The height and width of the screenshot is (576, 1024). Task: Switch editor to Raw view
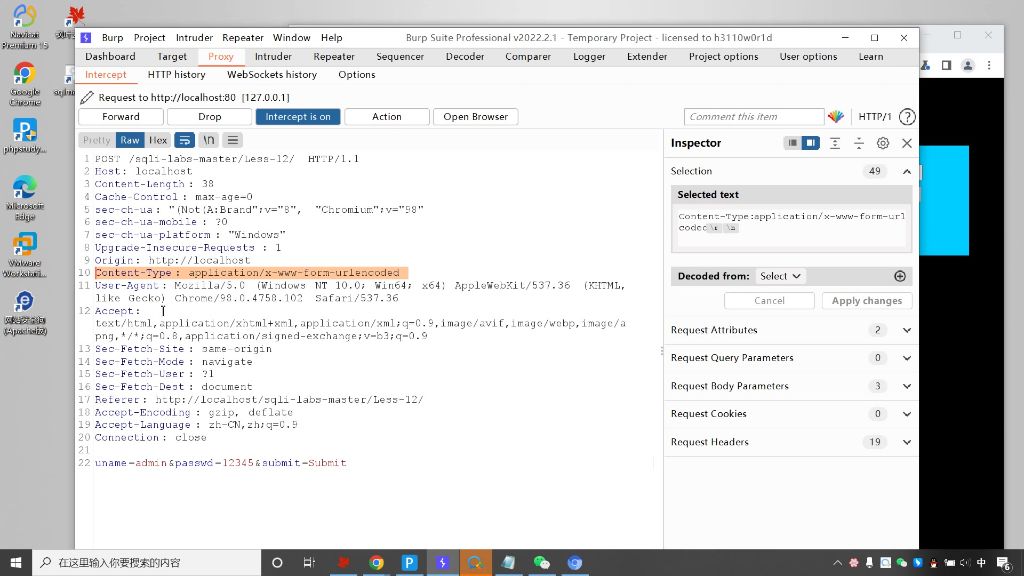coord(129,140)
